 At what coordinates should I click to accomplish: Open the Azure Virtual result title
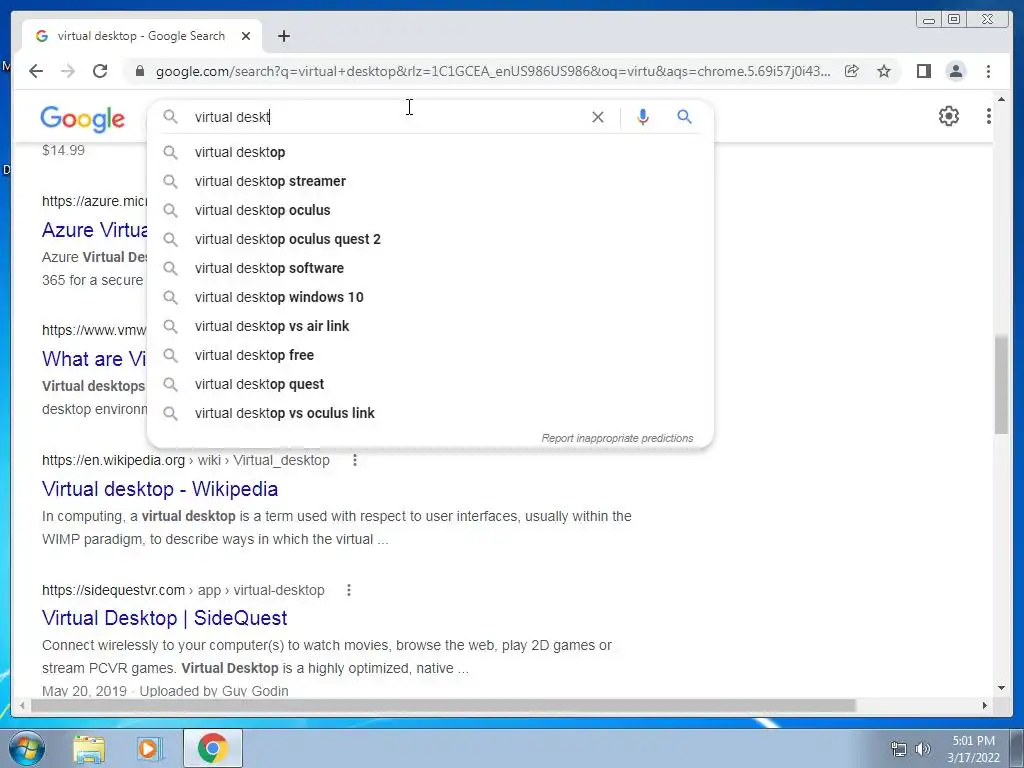95,230
